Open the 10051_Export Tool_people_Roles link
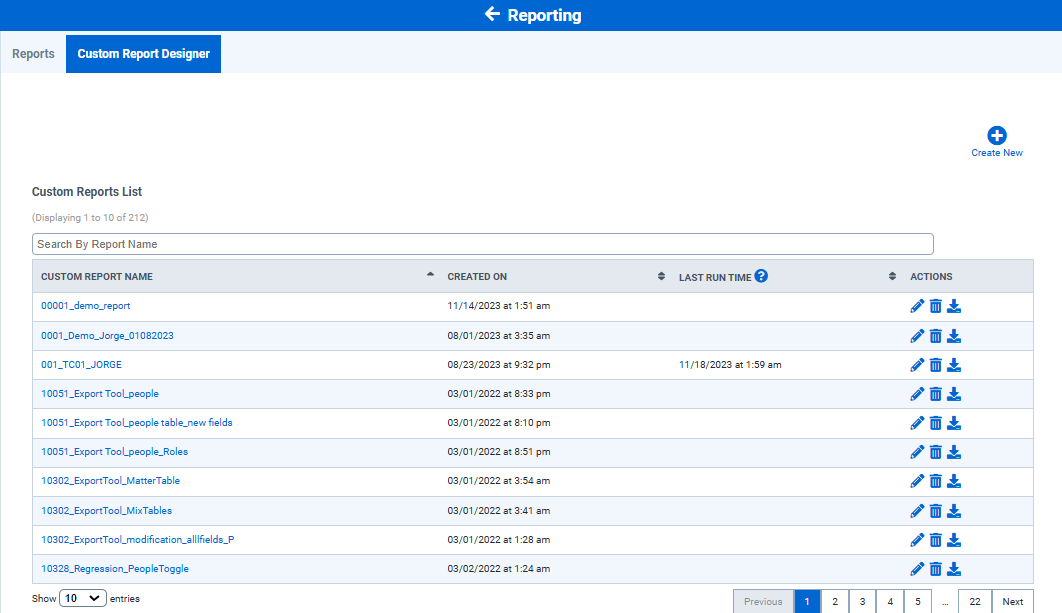The height and width of the screenshot is (613, 1062). (114, 452)
